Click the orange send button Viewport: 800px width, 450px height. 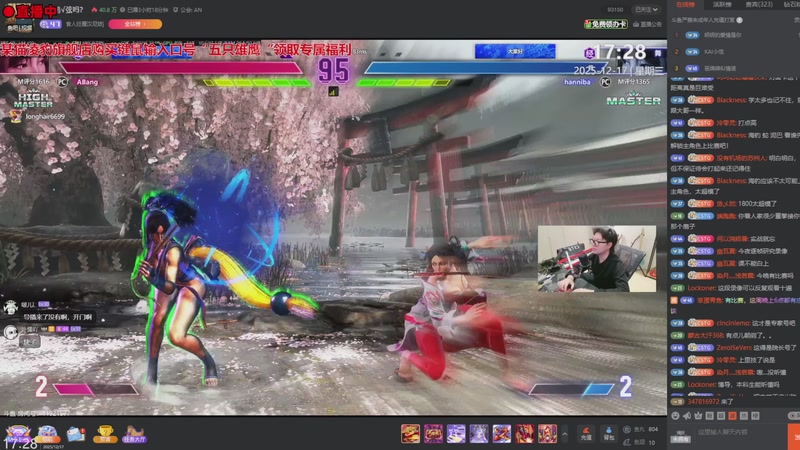[795, 435]
